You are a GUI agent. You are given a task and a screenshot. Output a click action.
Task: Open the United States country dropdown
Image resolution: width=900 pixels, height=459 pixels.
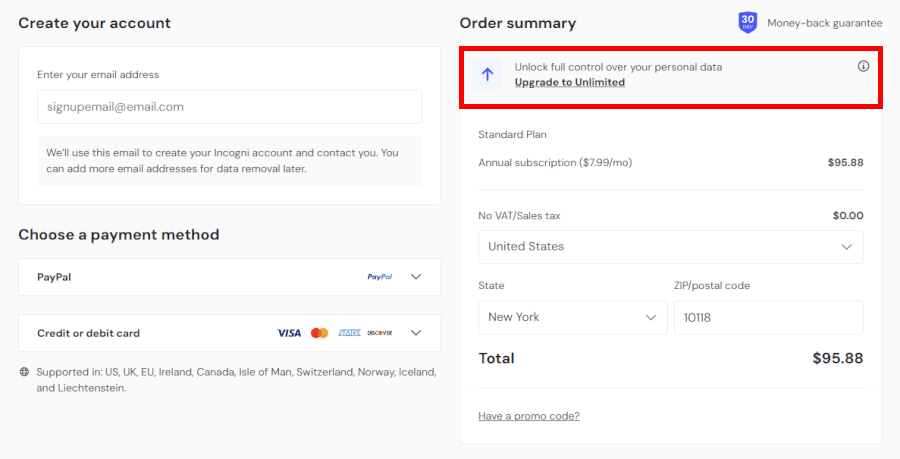(x=670, y=247)
